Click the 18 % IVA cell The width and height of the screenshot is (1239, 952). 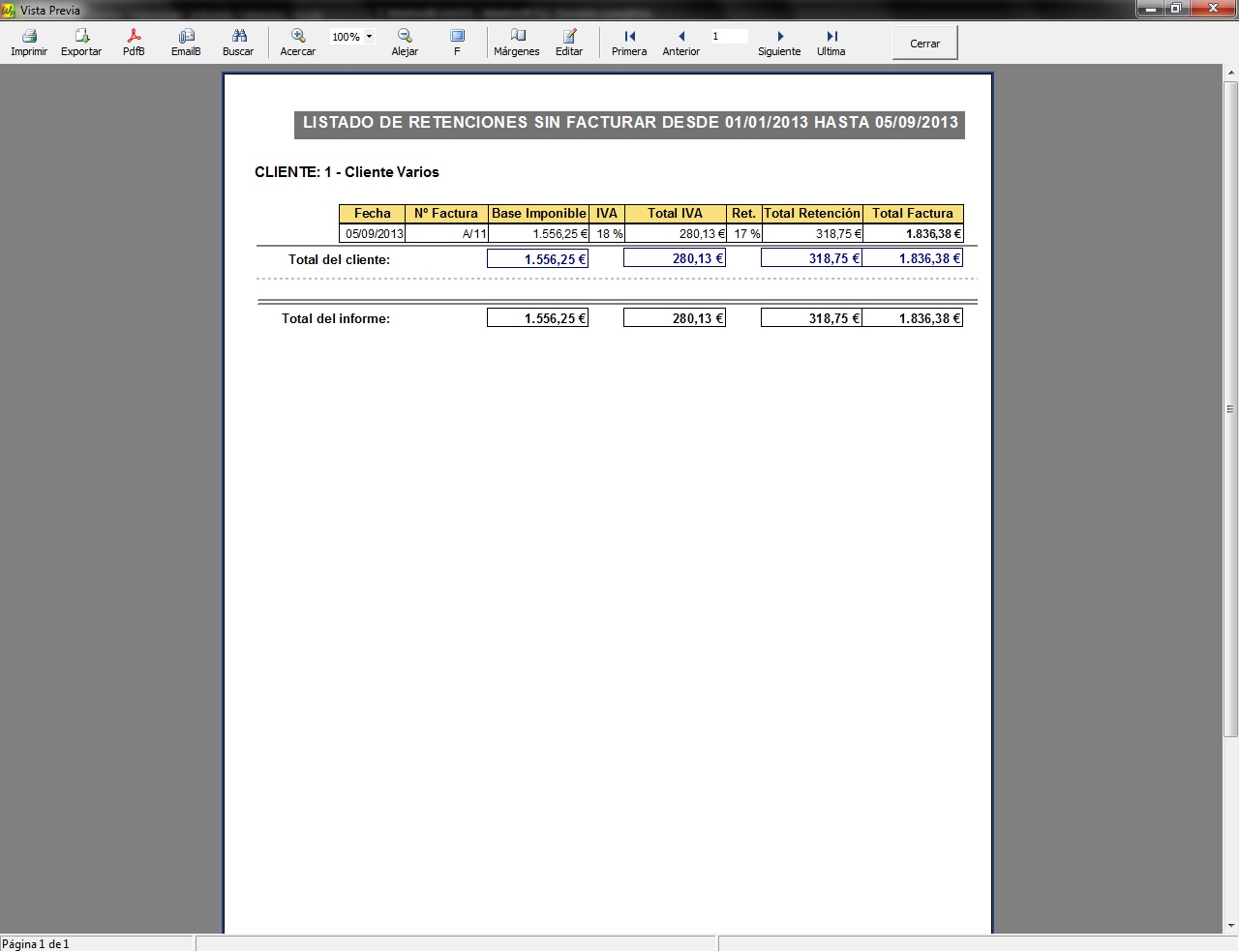(x=607, y=234)
